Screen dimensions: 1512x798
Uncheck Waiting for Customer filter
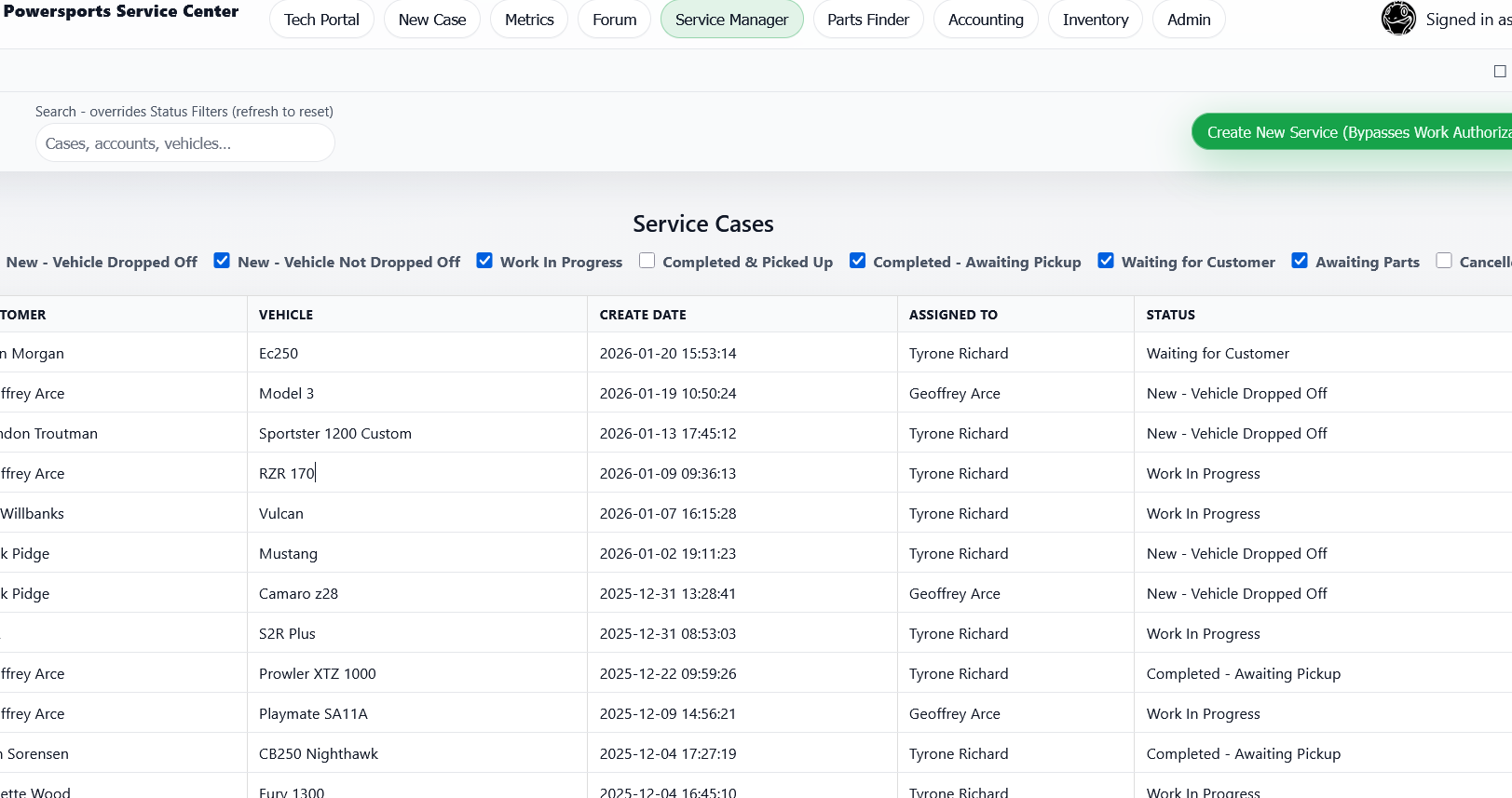pyautogui.click(x=1106, y=261)
